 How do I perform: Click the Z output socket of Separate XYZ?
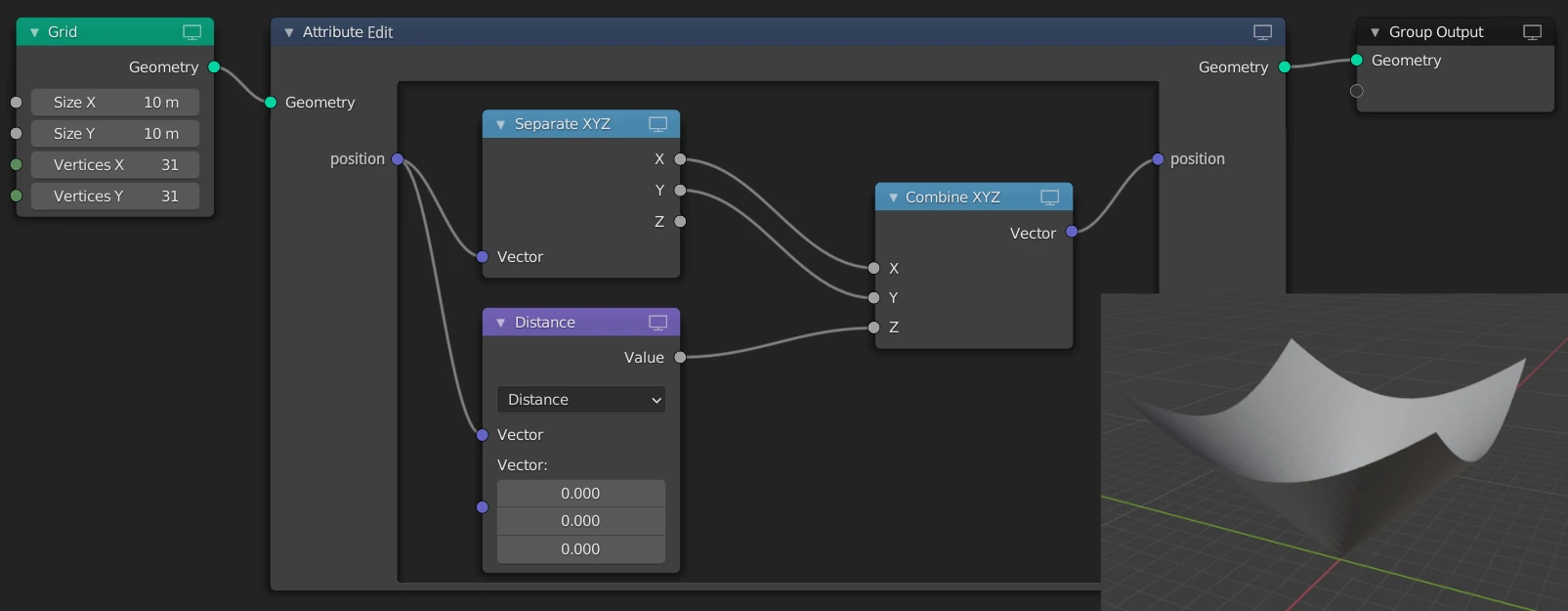click(680, 222)
